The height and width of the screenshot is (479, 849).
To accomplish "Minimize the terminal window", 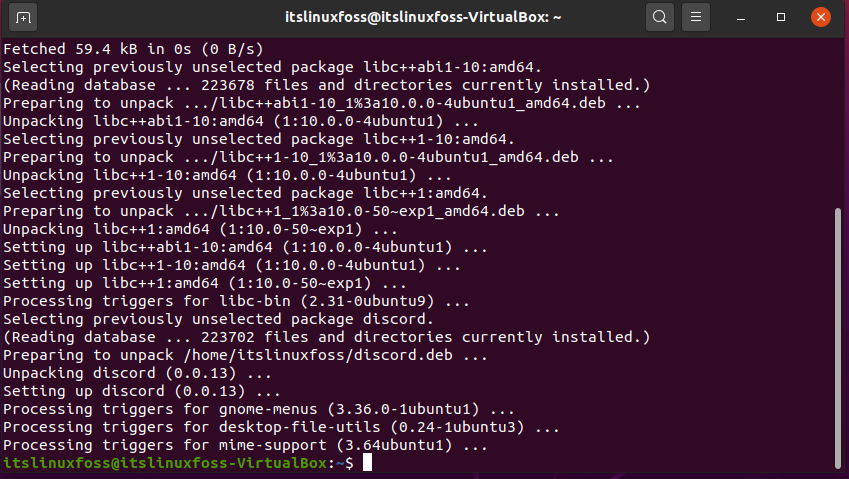I will 741,18.
